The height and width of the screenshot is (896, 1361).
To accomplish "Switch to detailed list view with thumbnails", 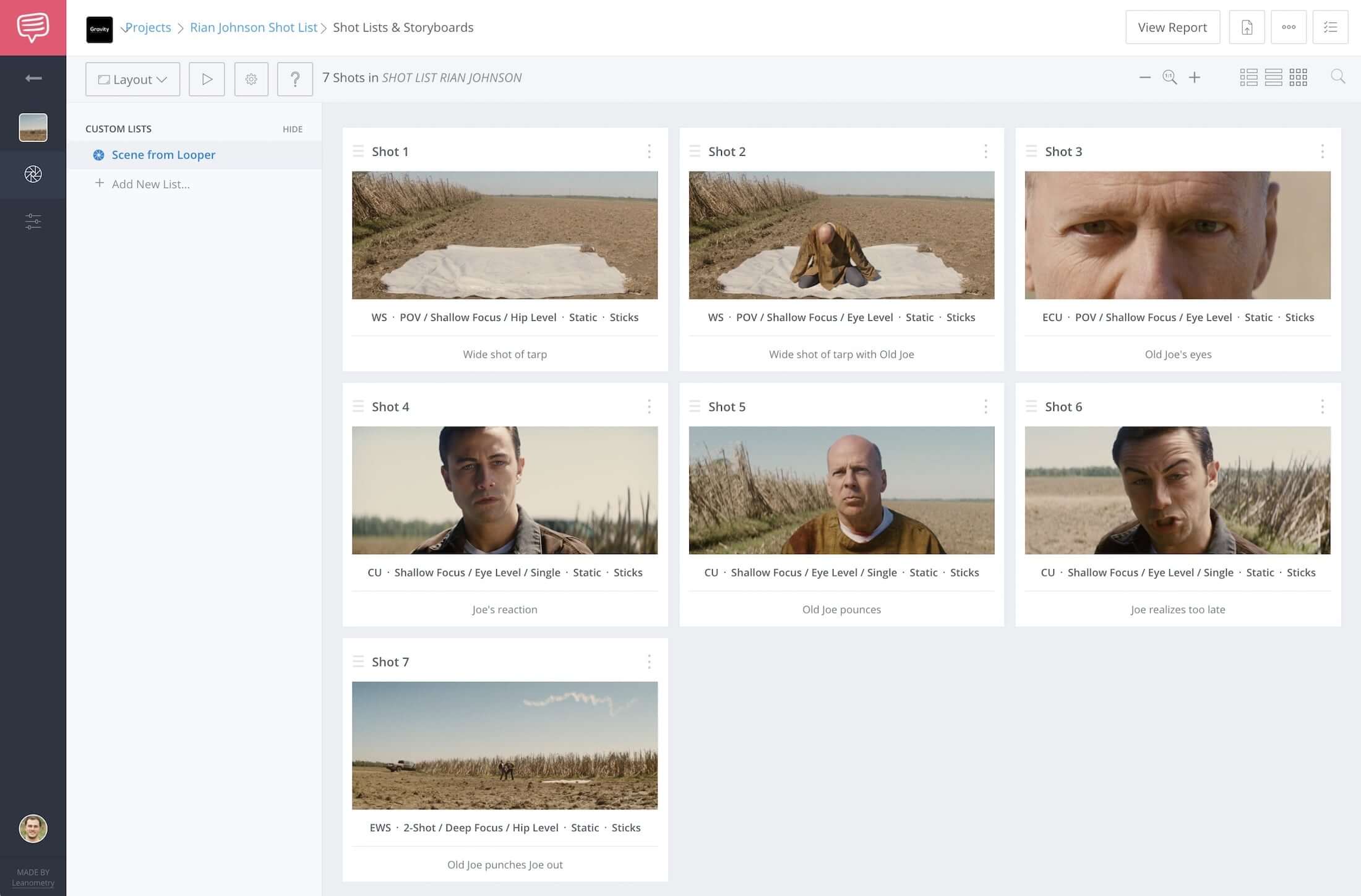I will click(1248, 77).
